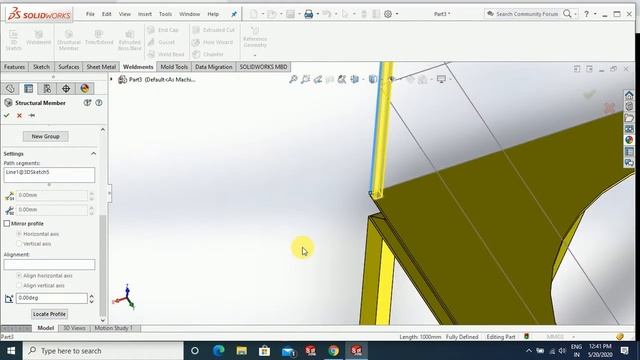
Task: Open SOLIDWORKS Home in the task pane
Action: (629, 96)
